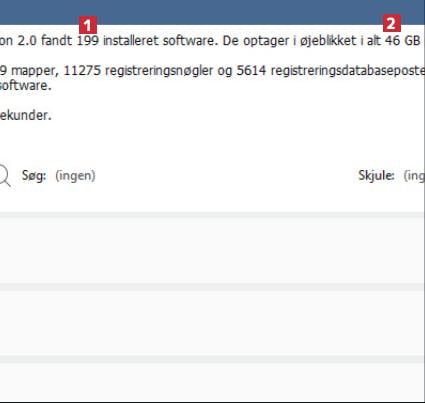Select the third empty list row
Screen dimensions: 425x403
tap(212, 382)
